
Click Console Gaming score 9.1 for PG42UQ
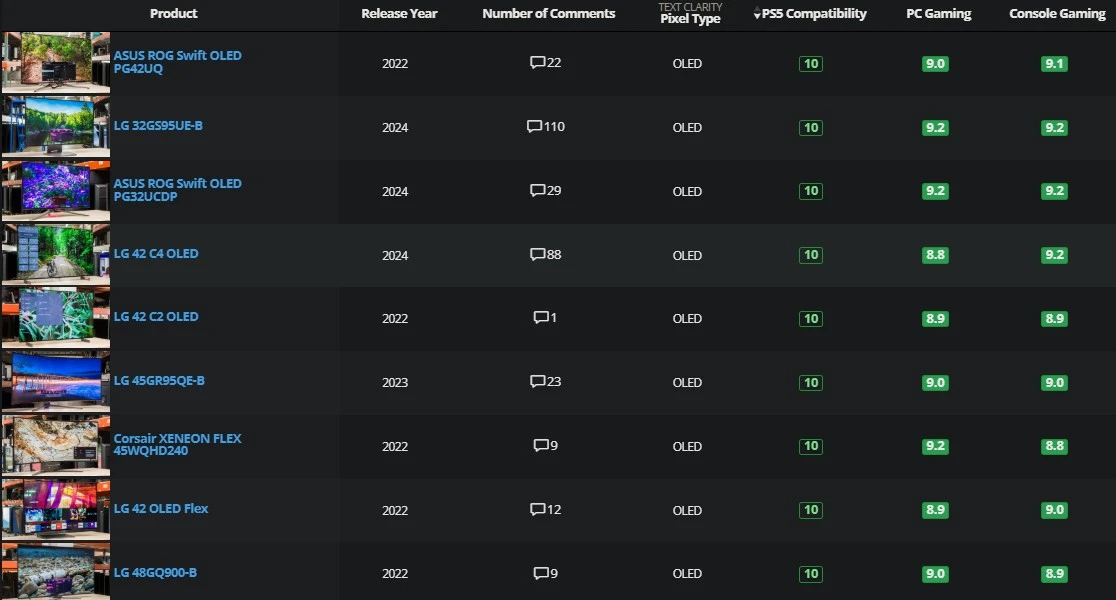[1054, 63]
